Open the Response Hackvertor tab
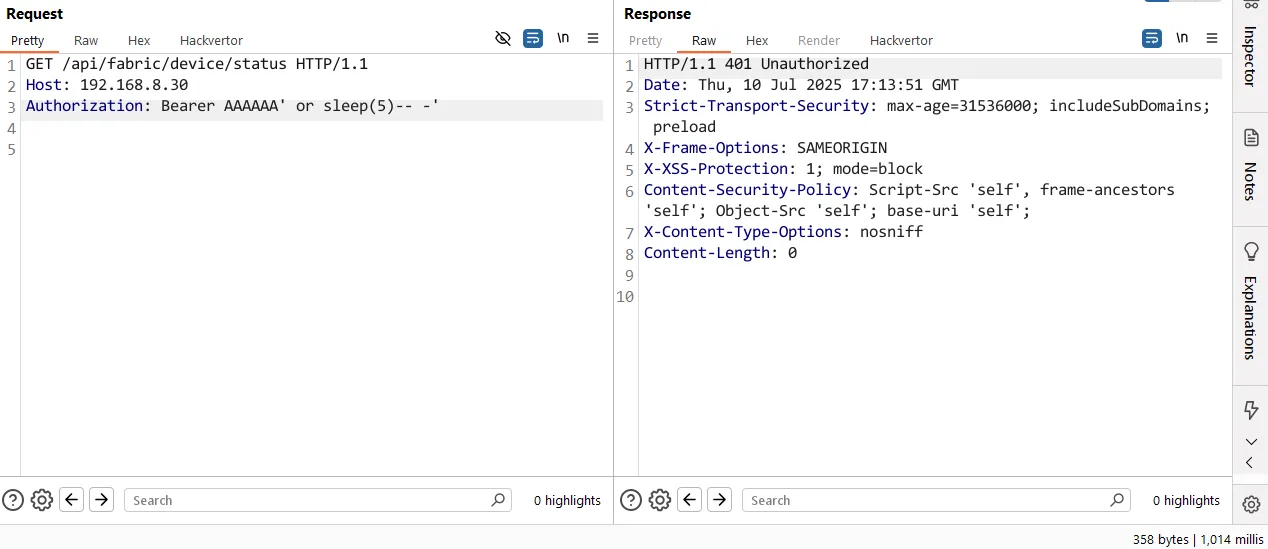 coord(901,40)
